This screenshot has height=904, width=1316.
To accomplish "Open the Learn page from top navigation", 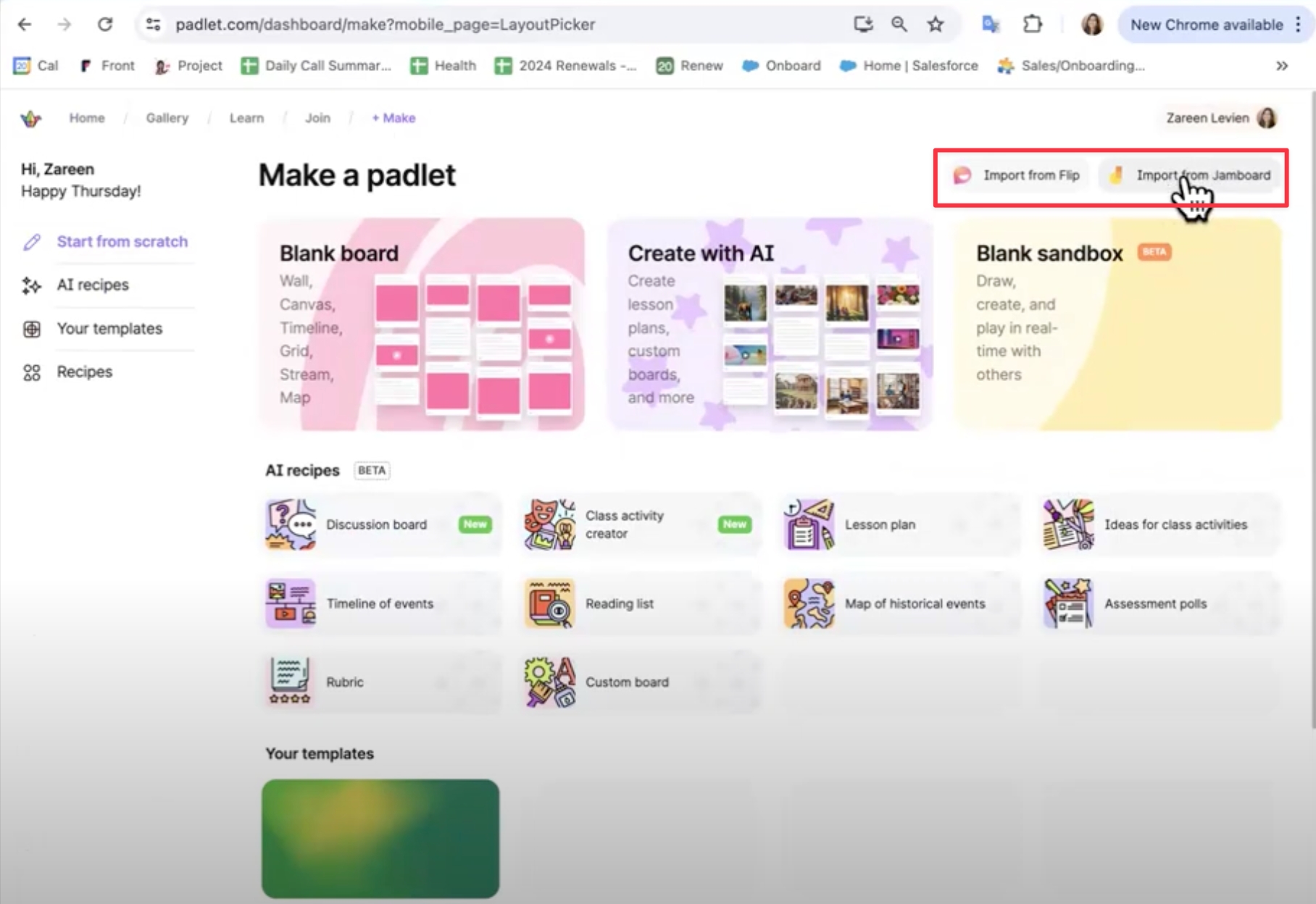I will click(246, 118).
